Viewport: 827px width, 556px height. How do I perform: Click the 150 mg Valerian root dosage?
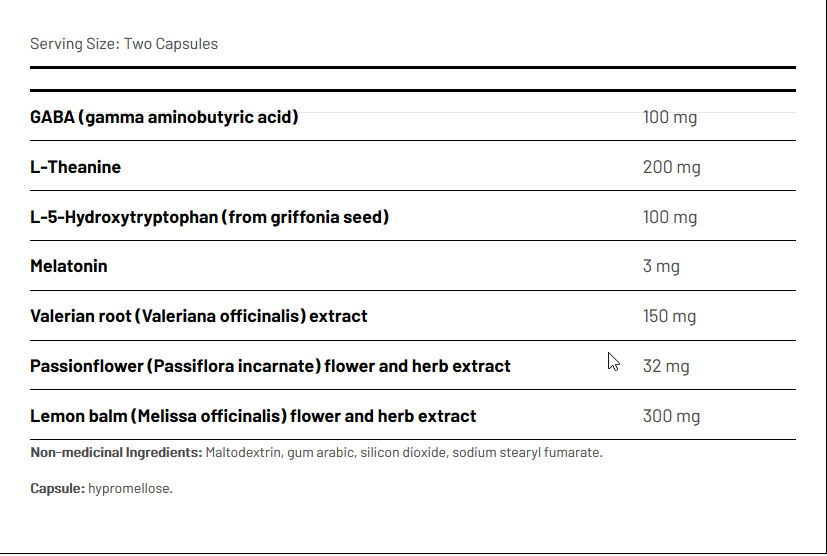(x=669, y=316)
